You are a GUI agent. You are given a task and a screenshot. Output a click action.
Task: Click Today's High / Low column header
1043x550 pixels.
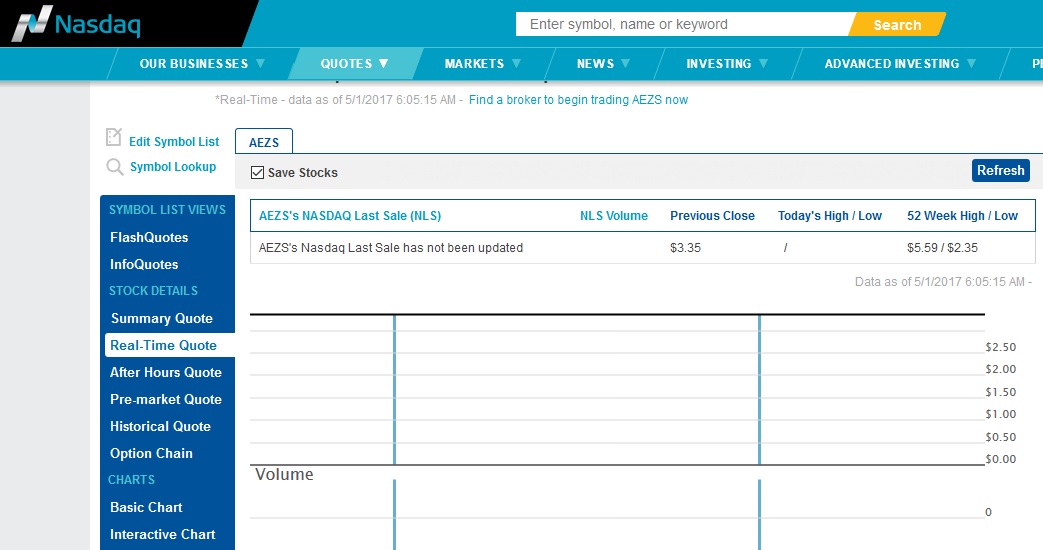(829, 215)
